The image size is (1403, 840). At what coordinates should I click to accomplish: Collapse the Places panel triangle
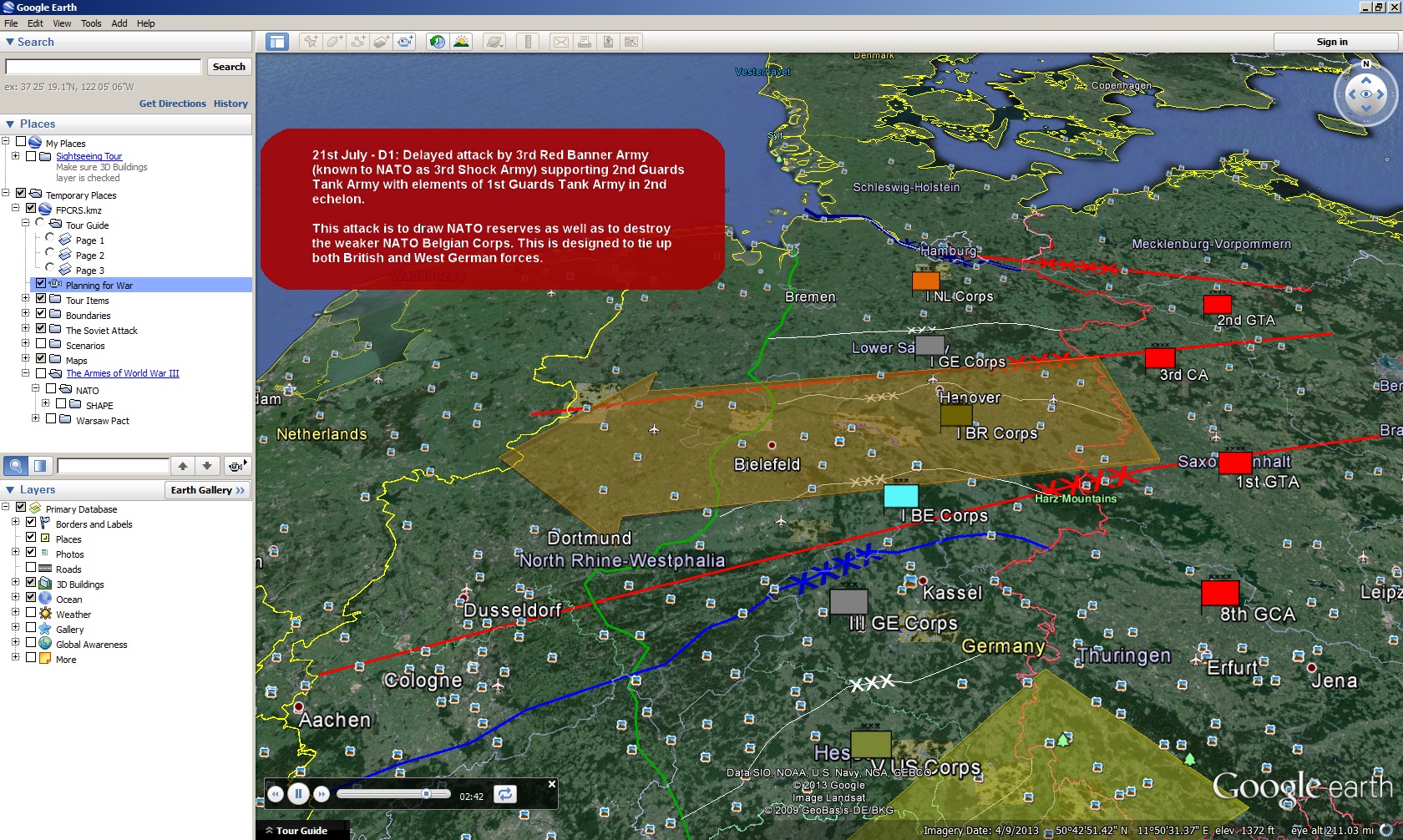click(10, 124)
